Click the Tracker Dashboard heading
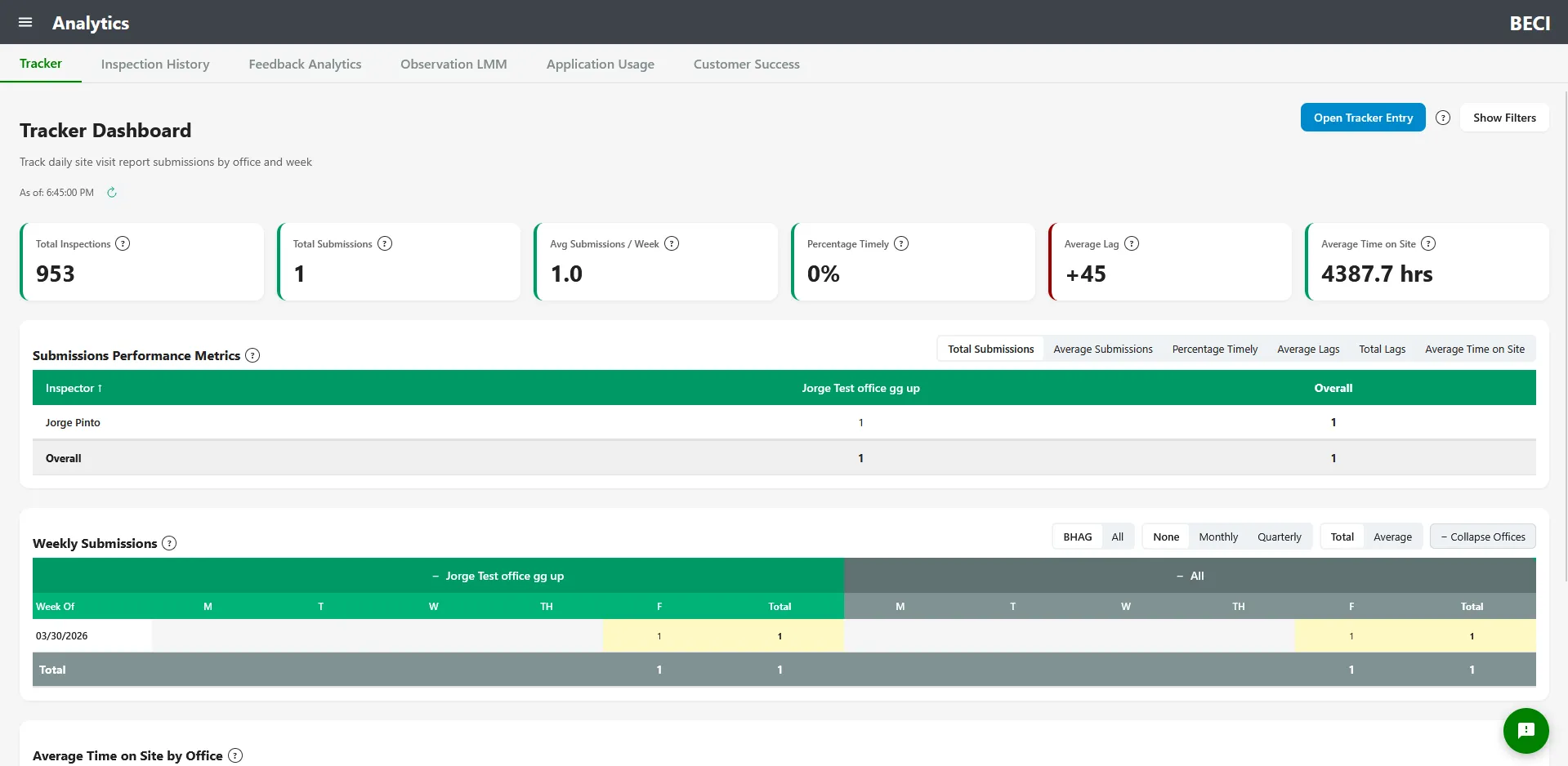1568x766 pixels. point(105,131)
